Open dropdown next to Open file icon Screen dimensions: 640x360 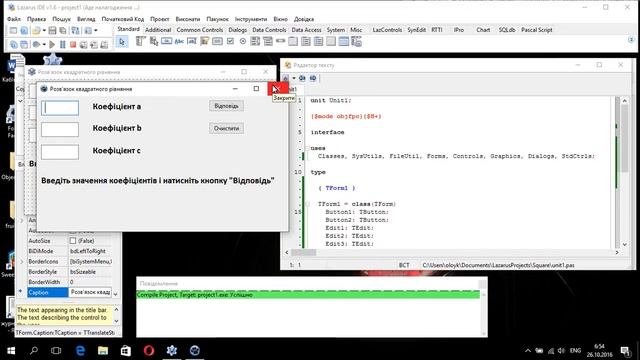tap(44, 31)
